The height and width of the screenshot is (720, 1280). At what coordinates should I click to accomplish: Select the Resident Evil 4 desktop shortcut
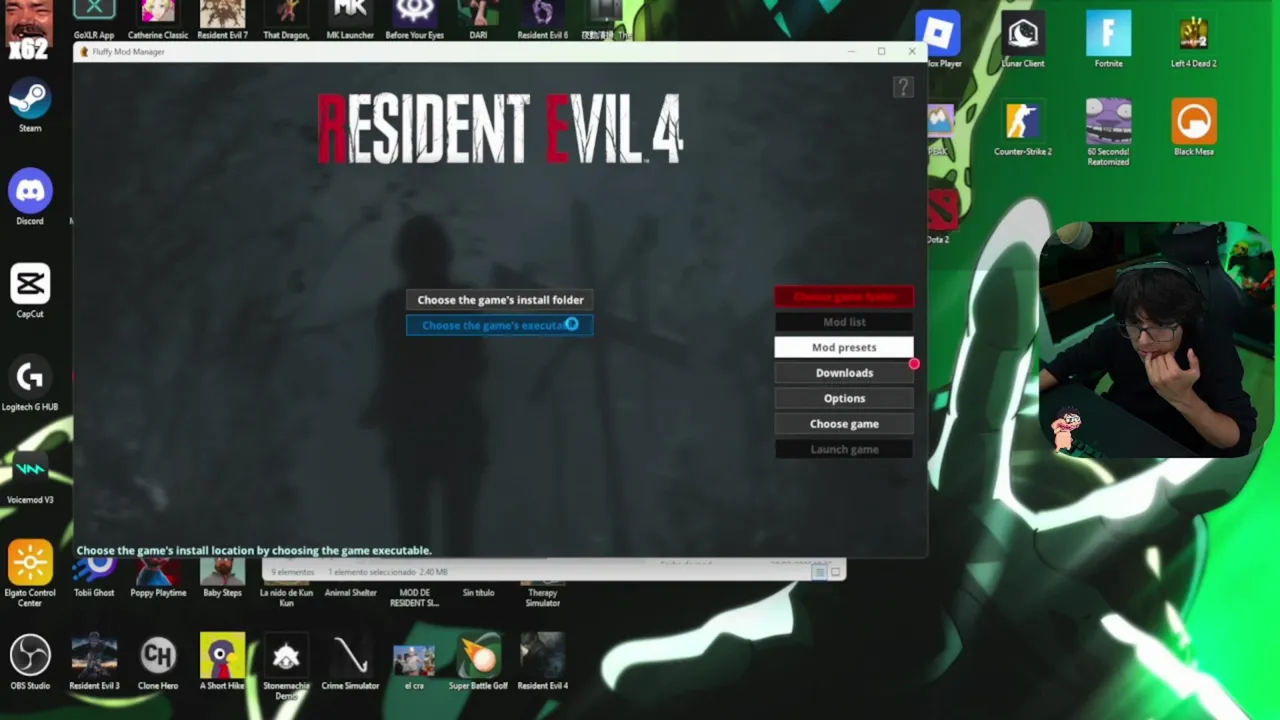(542, 662)
